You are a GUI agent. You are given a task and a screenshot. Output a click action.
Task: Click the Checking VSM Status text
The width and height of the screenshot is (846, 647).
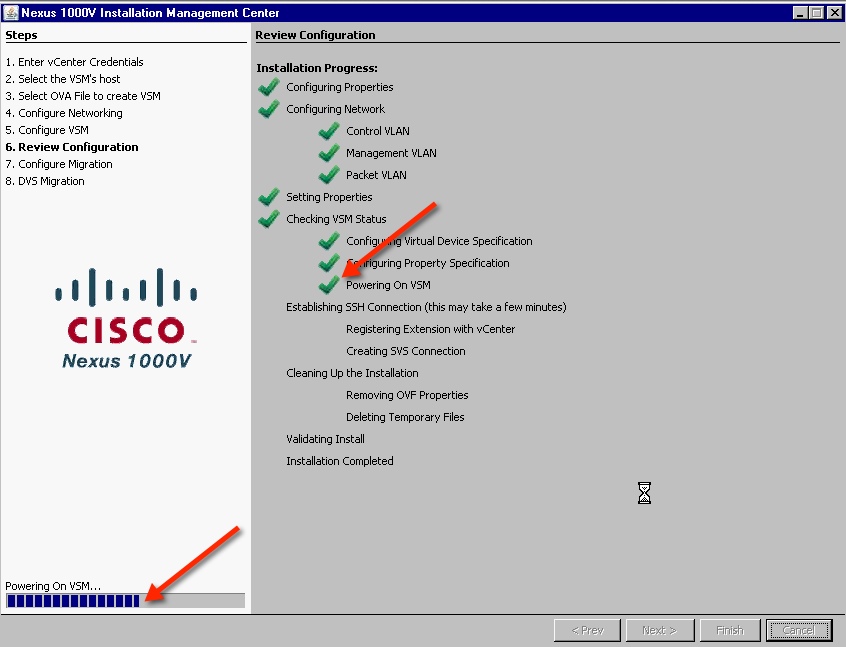click(x=336, y=219)
